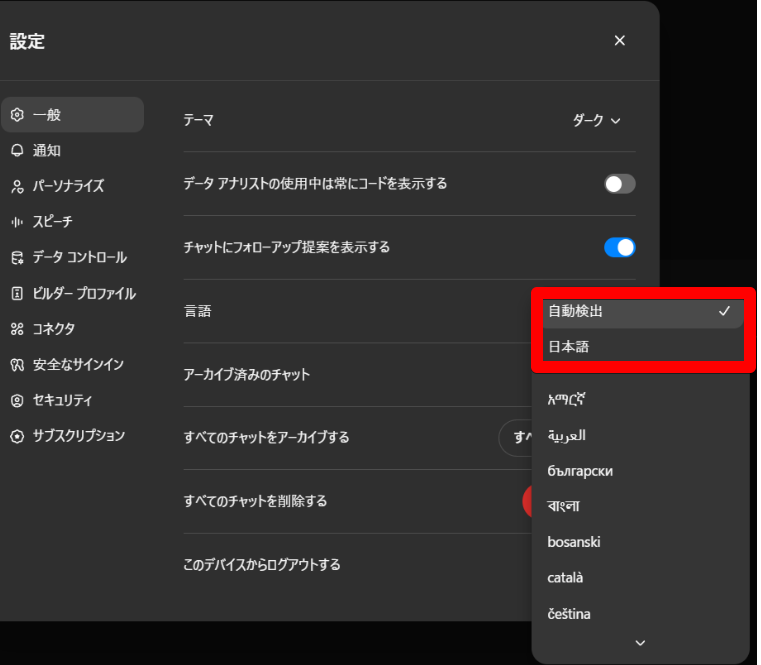Click the コネクタ apps icon
The image size is (761, 665).
tap(17, 329)
